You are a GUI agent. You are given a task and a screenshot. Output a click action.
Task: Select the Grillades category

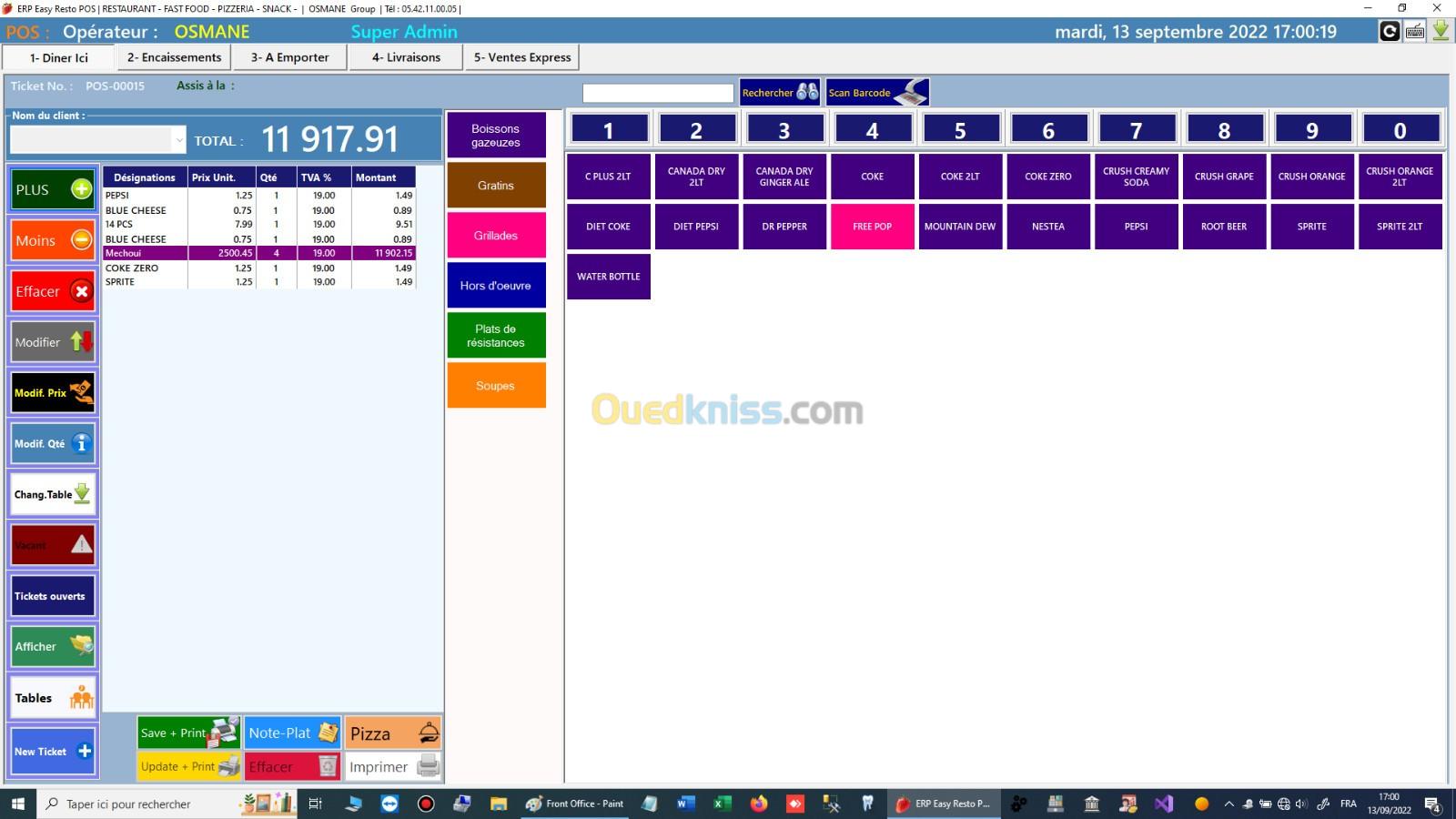[496, 236]
